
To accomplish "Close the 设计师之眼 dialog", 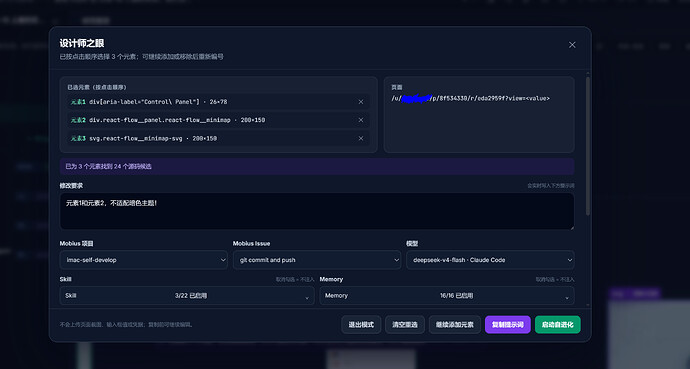I will [572, 45].
